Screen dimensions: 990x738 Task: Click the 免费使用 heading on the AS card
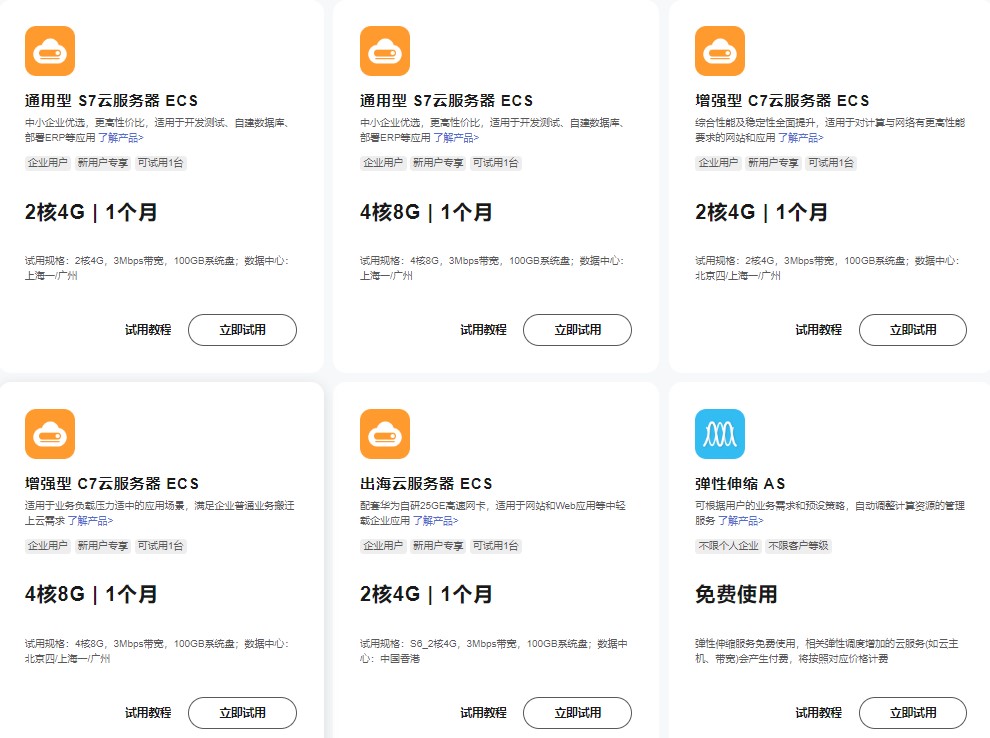coord(736,594)
